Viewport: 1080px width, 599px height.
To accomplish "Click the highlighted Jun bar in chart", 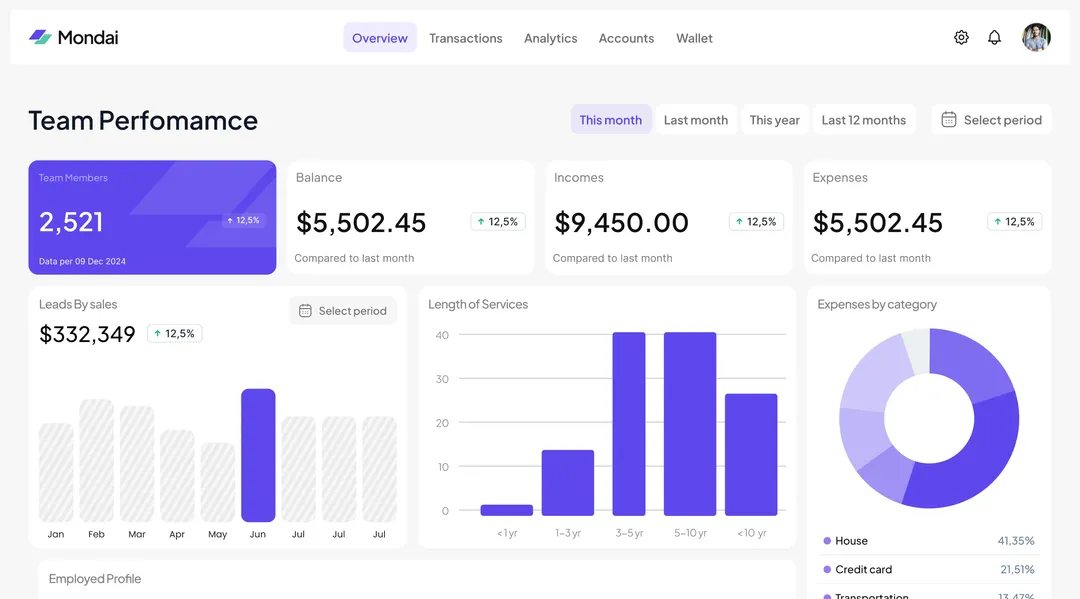I will (x=258, y=455).
